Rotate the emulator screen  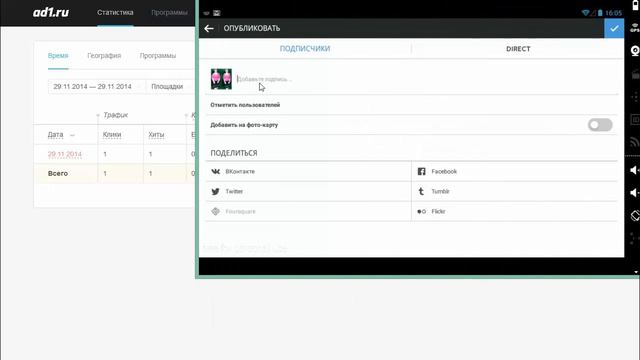pyautogui.click(x=635, y=216)
